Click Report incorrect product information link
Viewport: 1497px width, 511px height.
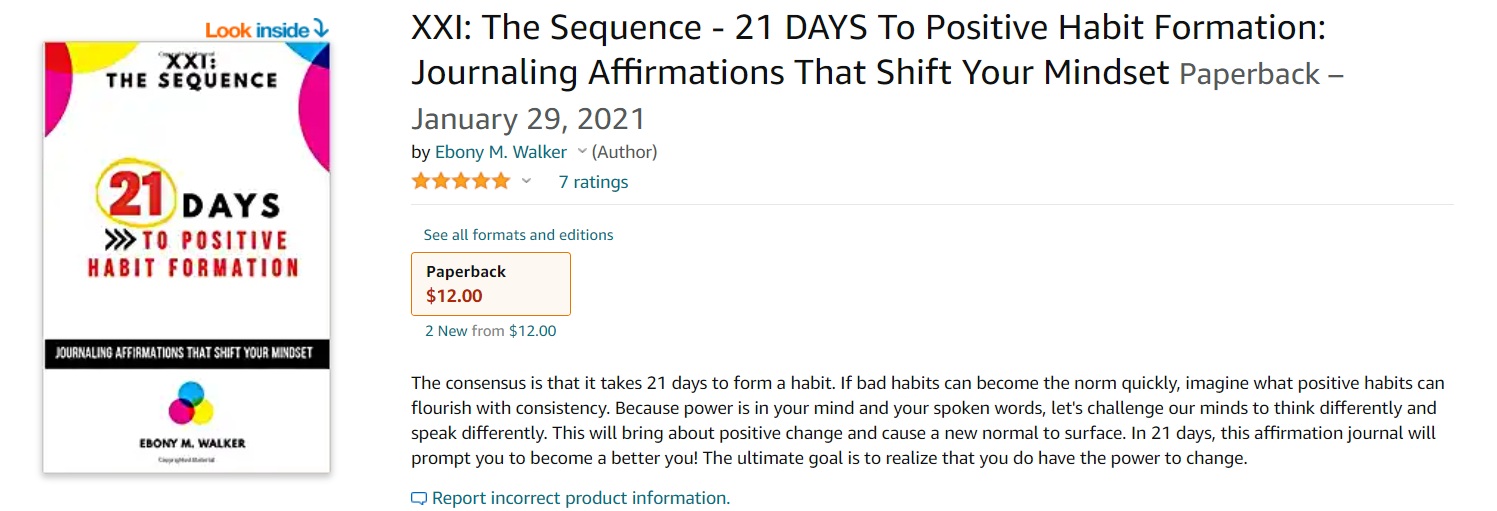[581, 498]
